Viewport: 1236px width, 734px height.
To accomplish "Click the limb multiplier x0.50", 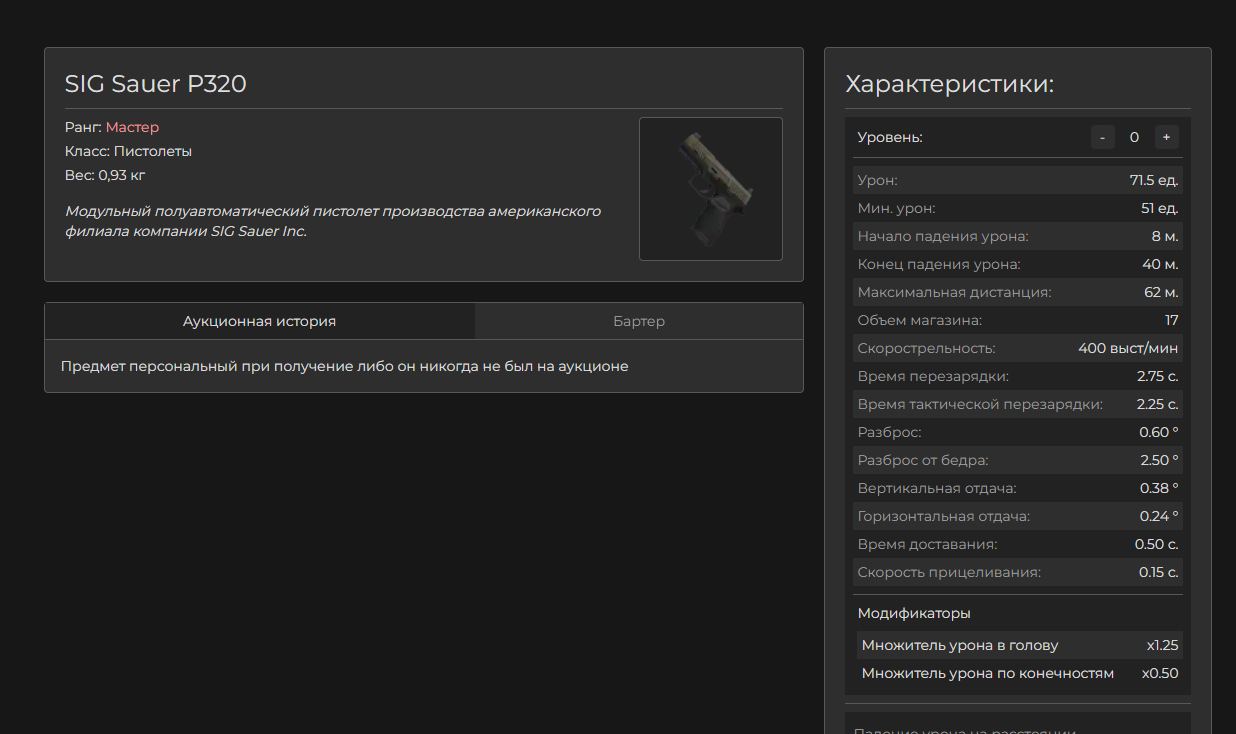I will 1160,673.
